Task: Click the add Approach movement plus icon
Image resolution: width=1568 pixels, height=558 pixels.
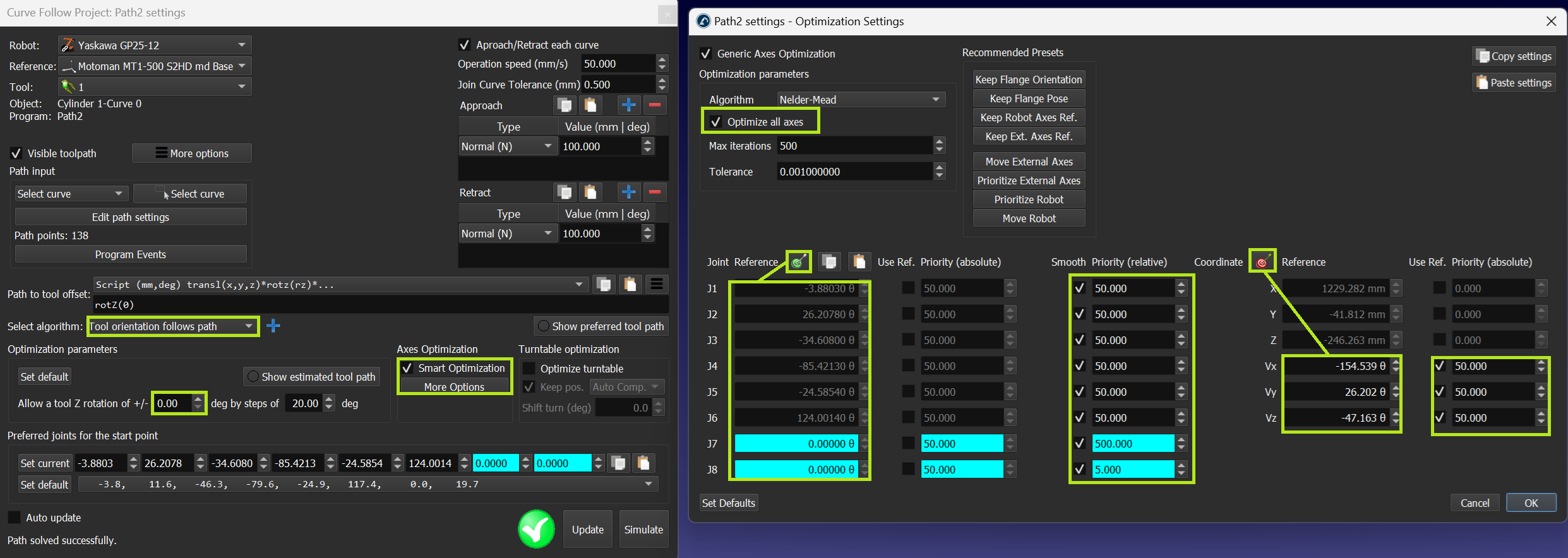Action: 628,105
